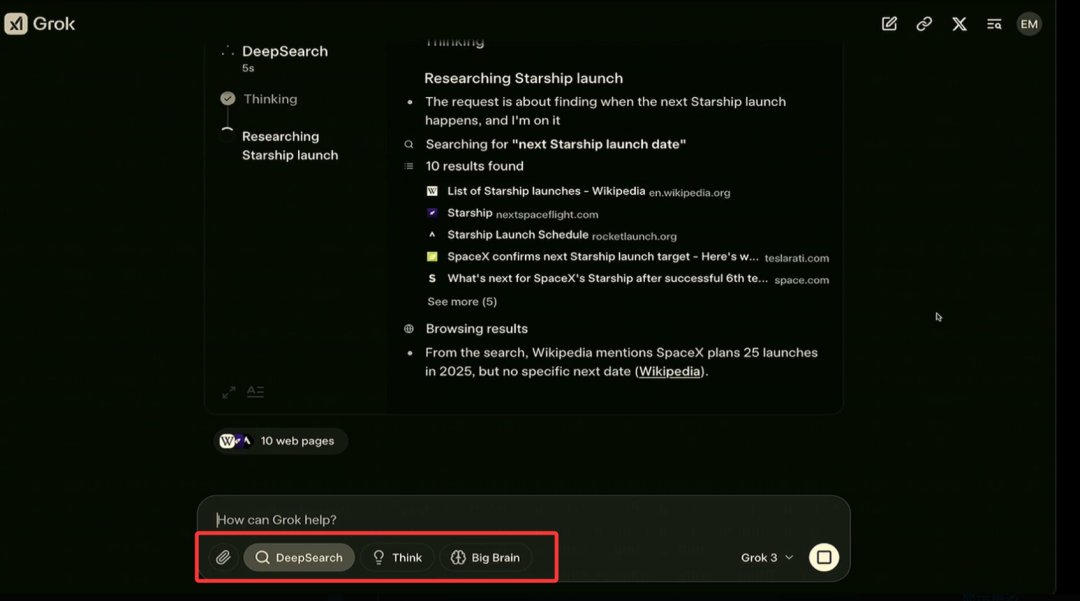Click the globe icon beside Browsing results

[409, 329]
